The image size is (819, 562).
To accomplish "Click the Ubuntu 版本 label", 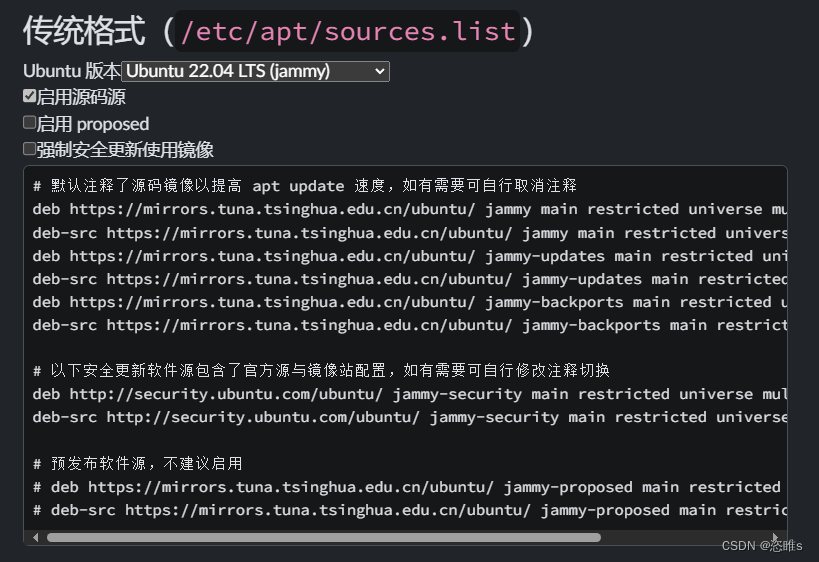I will [x=72, y=71].
